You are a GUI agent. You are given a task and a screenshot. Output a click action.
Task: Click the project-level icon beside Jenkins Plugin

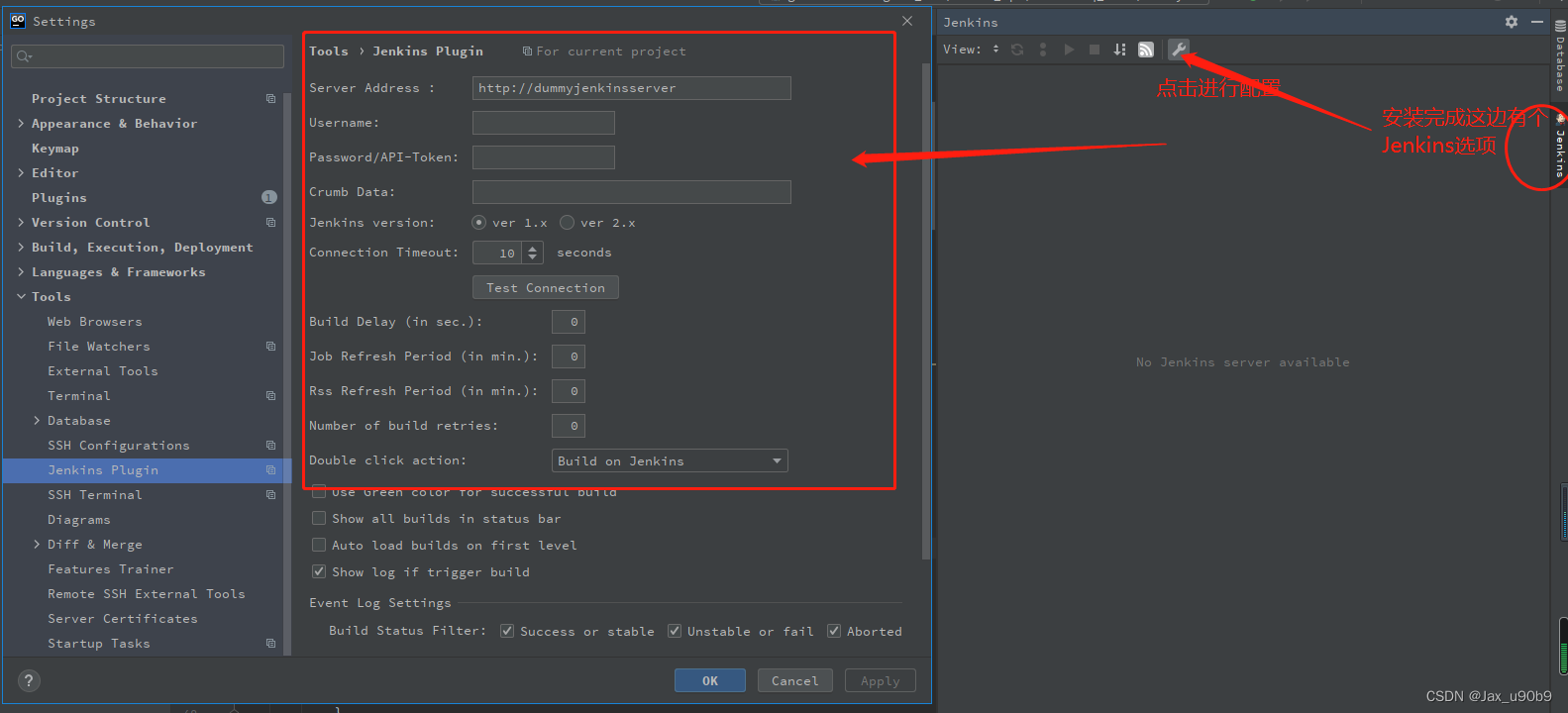(270, 470)
